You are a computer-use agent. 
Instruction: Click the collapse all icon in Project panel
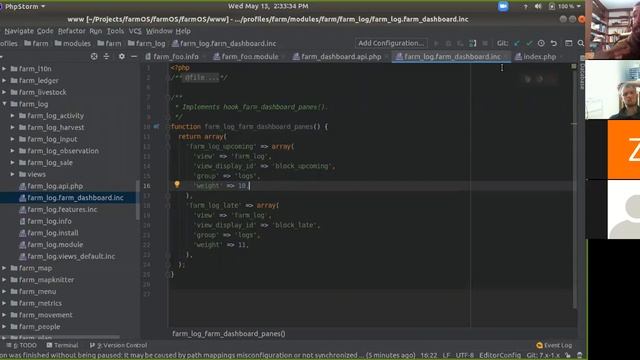pos(107,56)
